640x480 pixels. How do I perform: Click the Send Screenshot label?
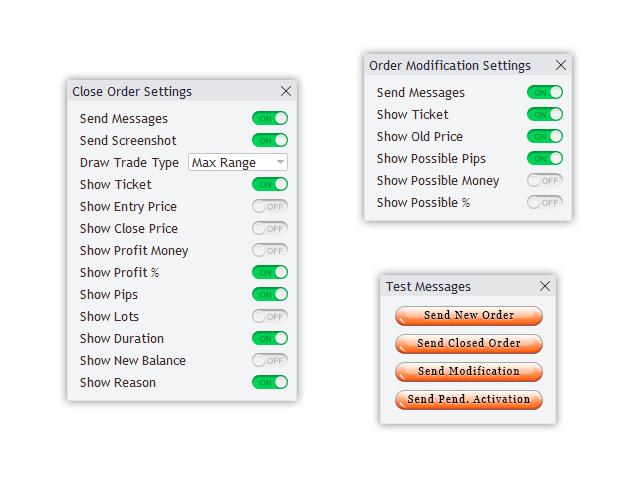pos(128,140)
